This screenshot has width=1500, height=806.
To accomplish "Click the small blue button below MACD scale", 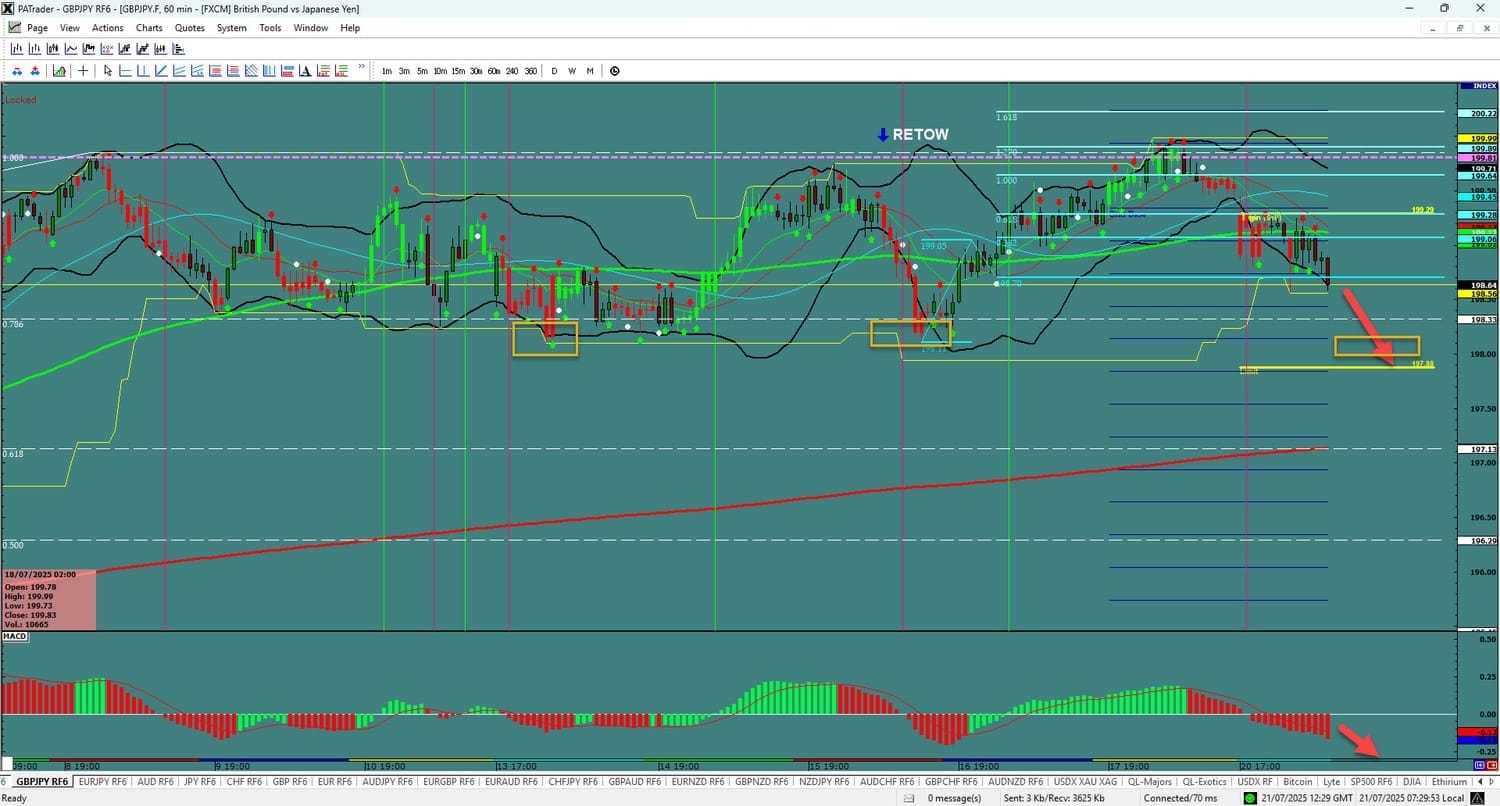I will point(1479,765).
